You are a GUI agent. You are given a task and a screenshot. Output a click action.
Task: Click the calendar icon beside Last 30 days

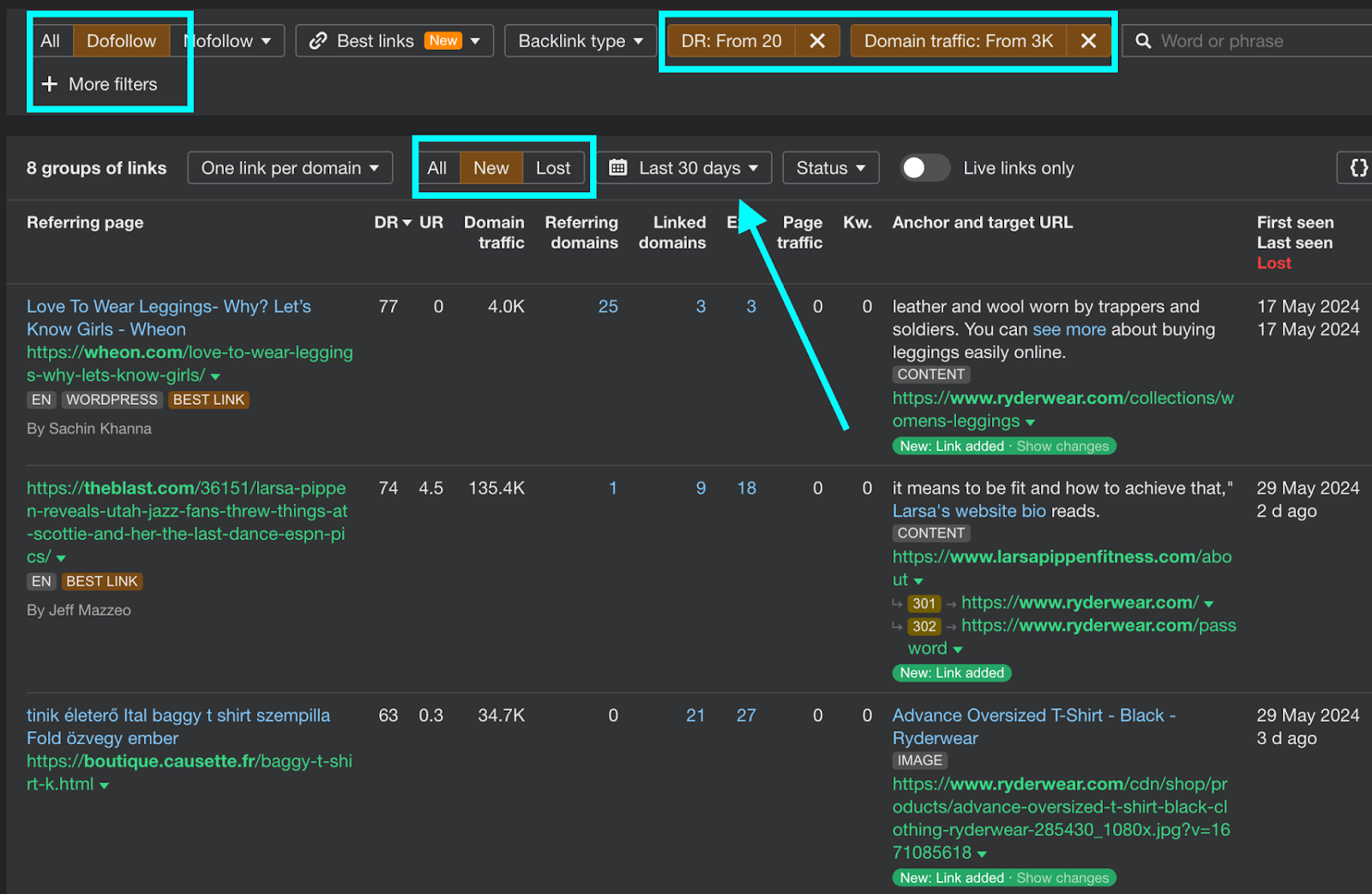[x=617, y=168]
